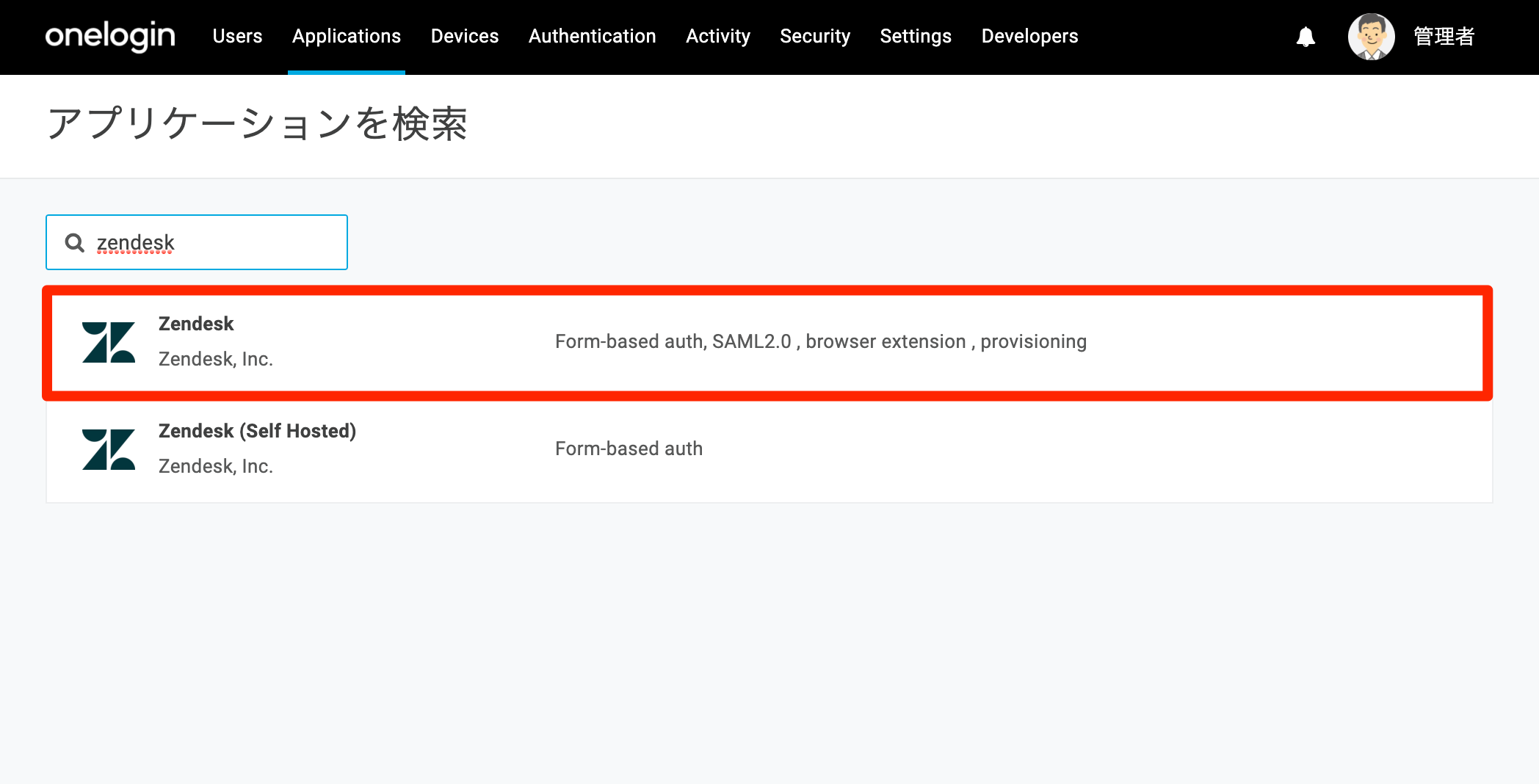Viewport: 1539px width, 784px height.
Task: Open the Devices menu
Action: click(465, 36)
